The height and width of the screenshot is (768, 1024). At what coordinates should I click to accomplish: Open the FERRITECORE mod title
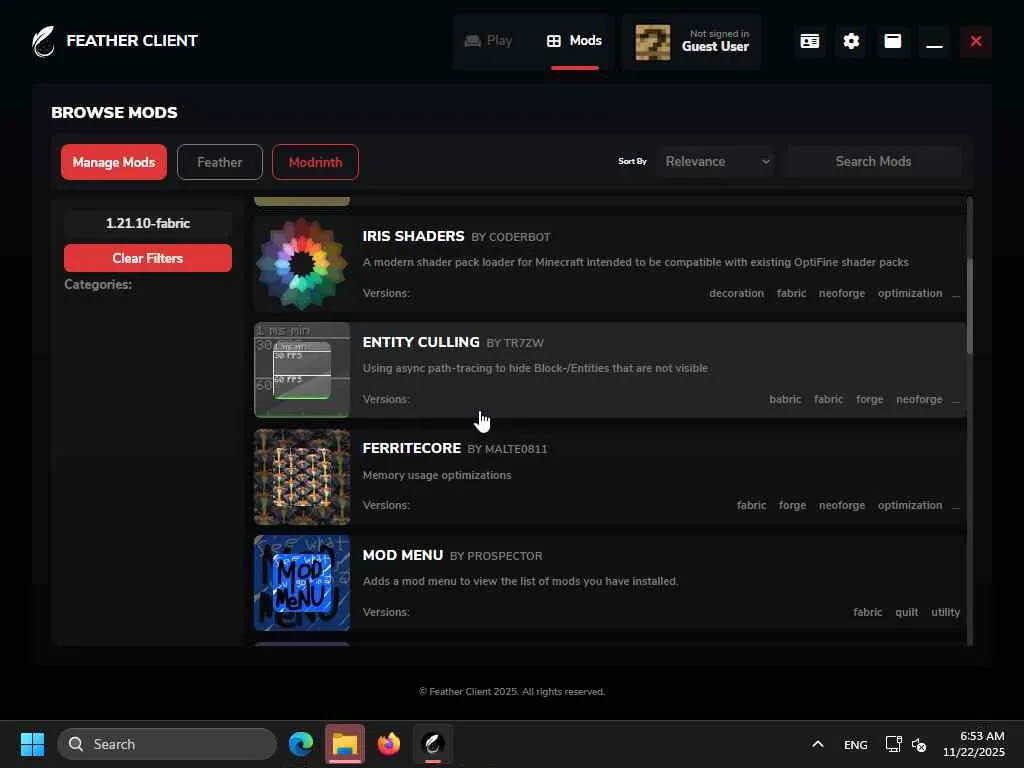pyautogui.click(x=411, y=448)
